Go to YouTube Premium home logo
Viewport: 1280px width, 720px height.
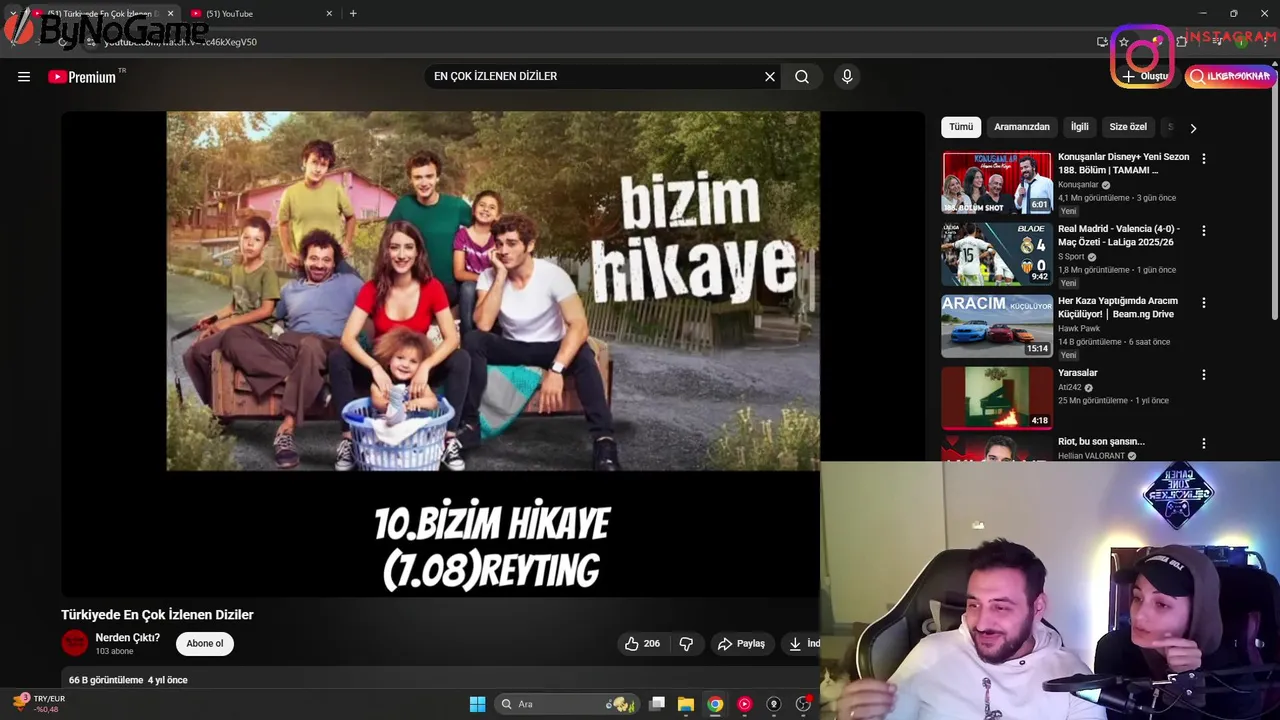point(82,77)
